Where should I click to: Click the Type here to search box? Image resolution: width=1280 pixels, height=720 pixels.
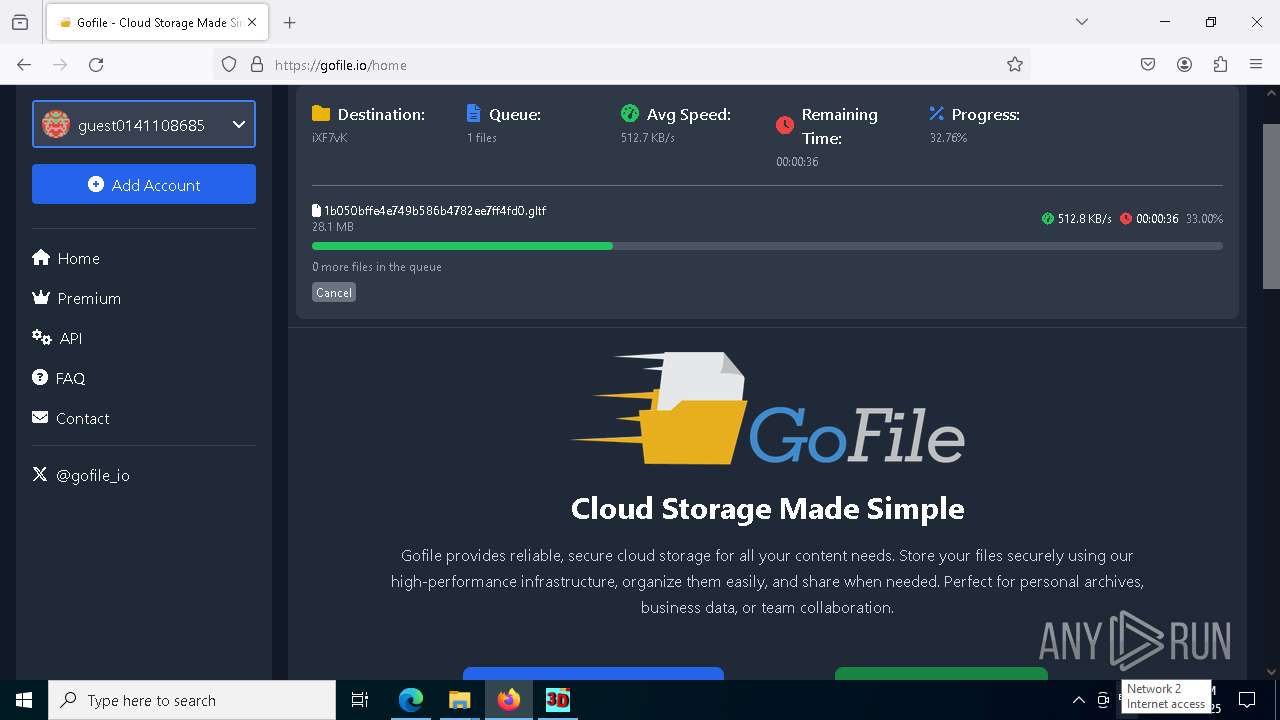pos(192,700)
